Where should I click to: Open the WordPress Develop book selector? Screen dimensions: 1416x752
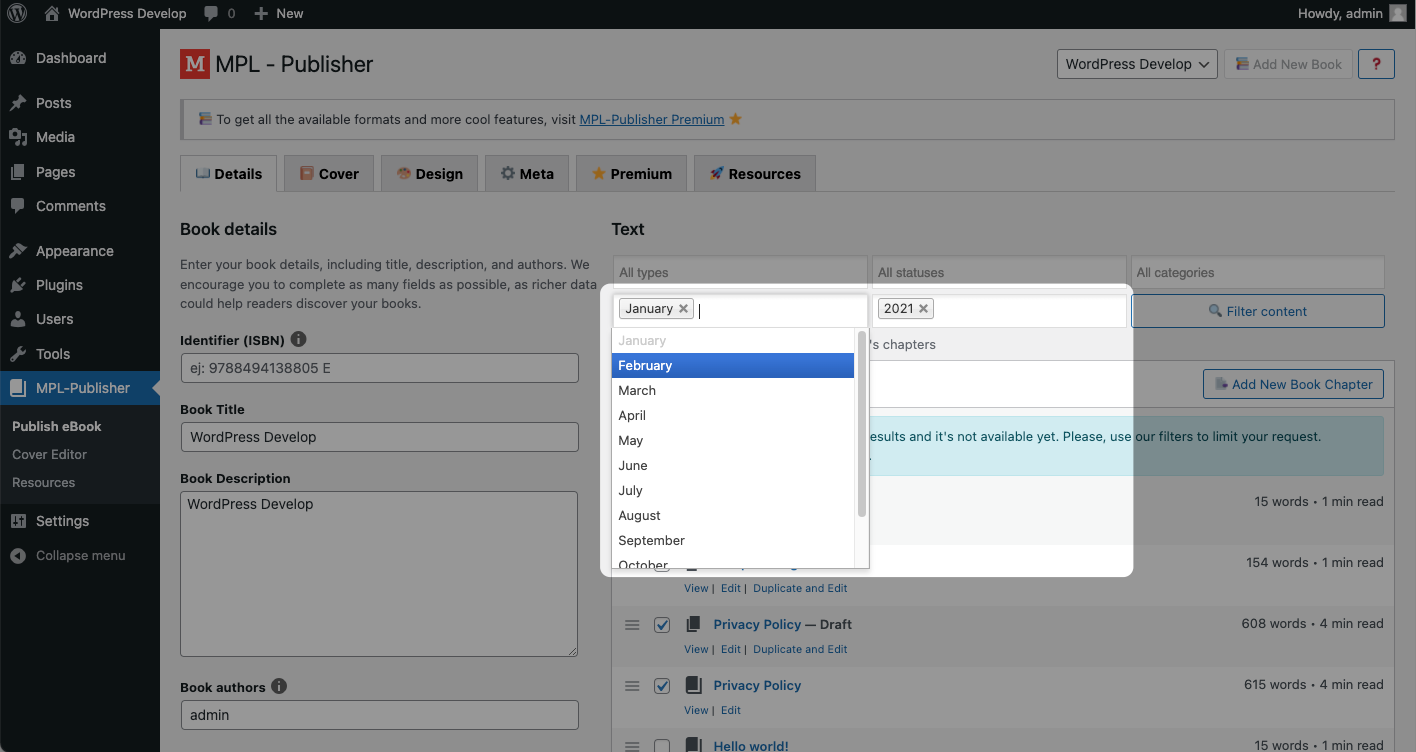(x=1137, y=64)
